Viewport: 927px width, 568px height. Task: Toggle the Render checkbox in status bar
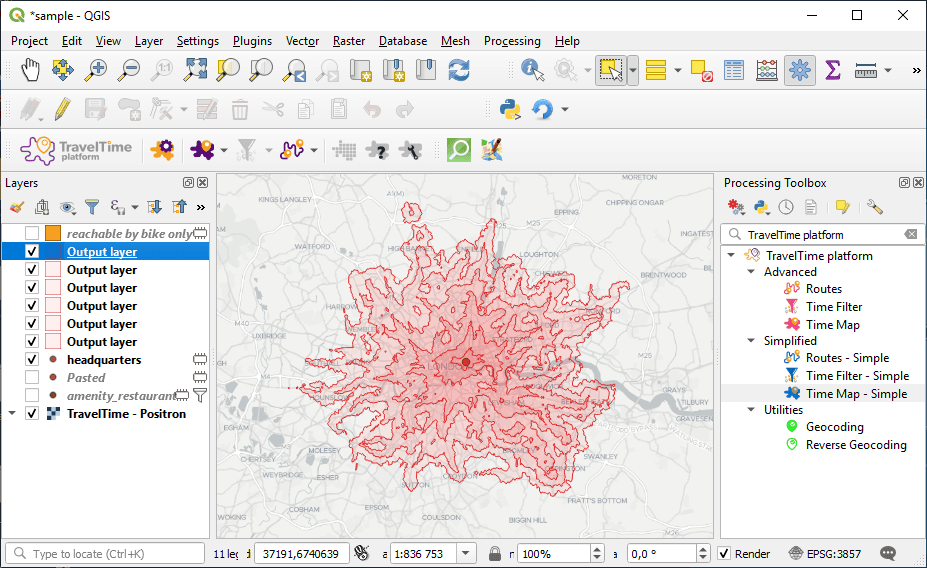pos(724,553)
